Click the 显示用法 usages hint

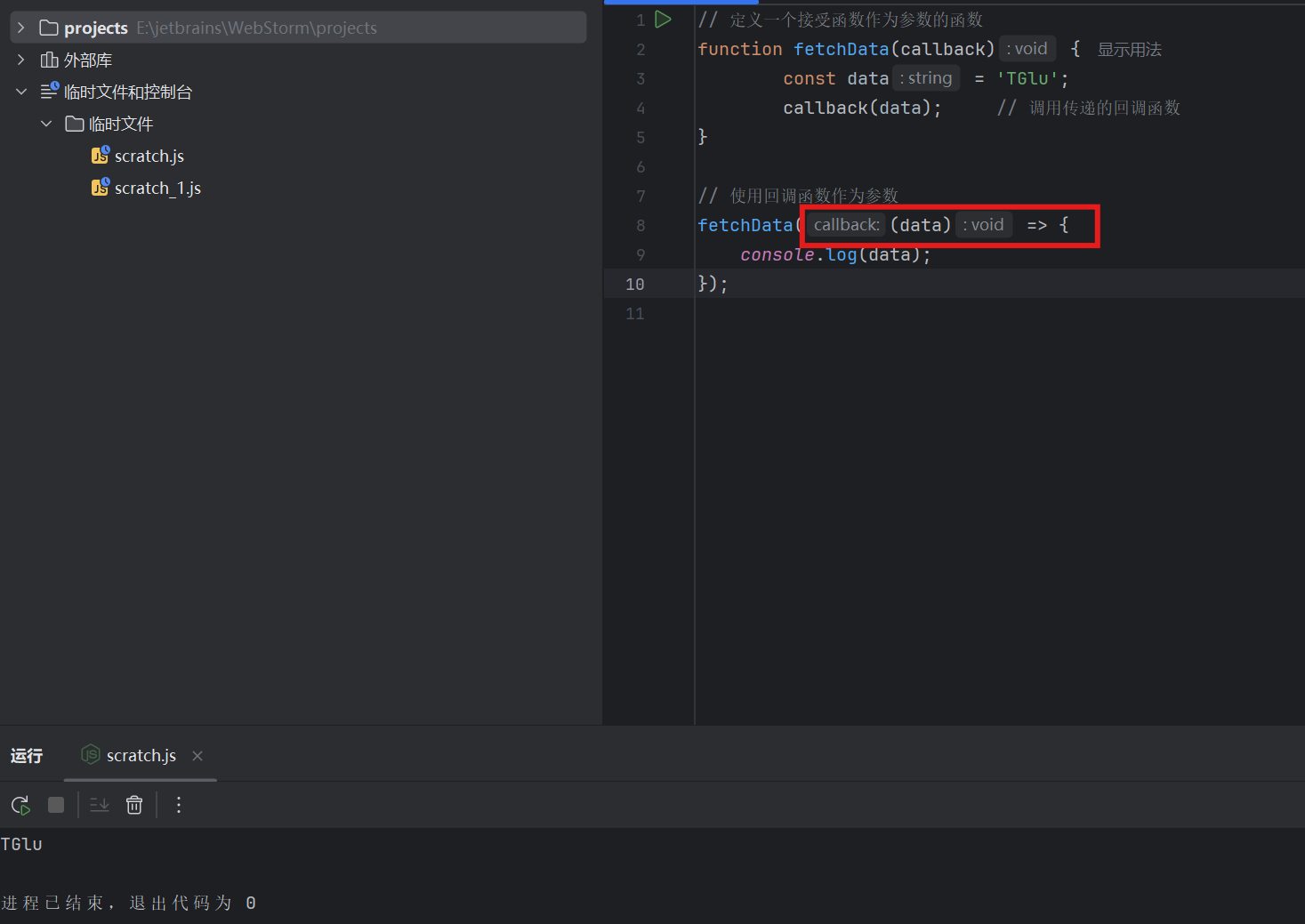click(1129, 49)
